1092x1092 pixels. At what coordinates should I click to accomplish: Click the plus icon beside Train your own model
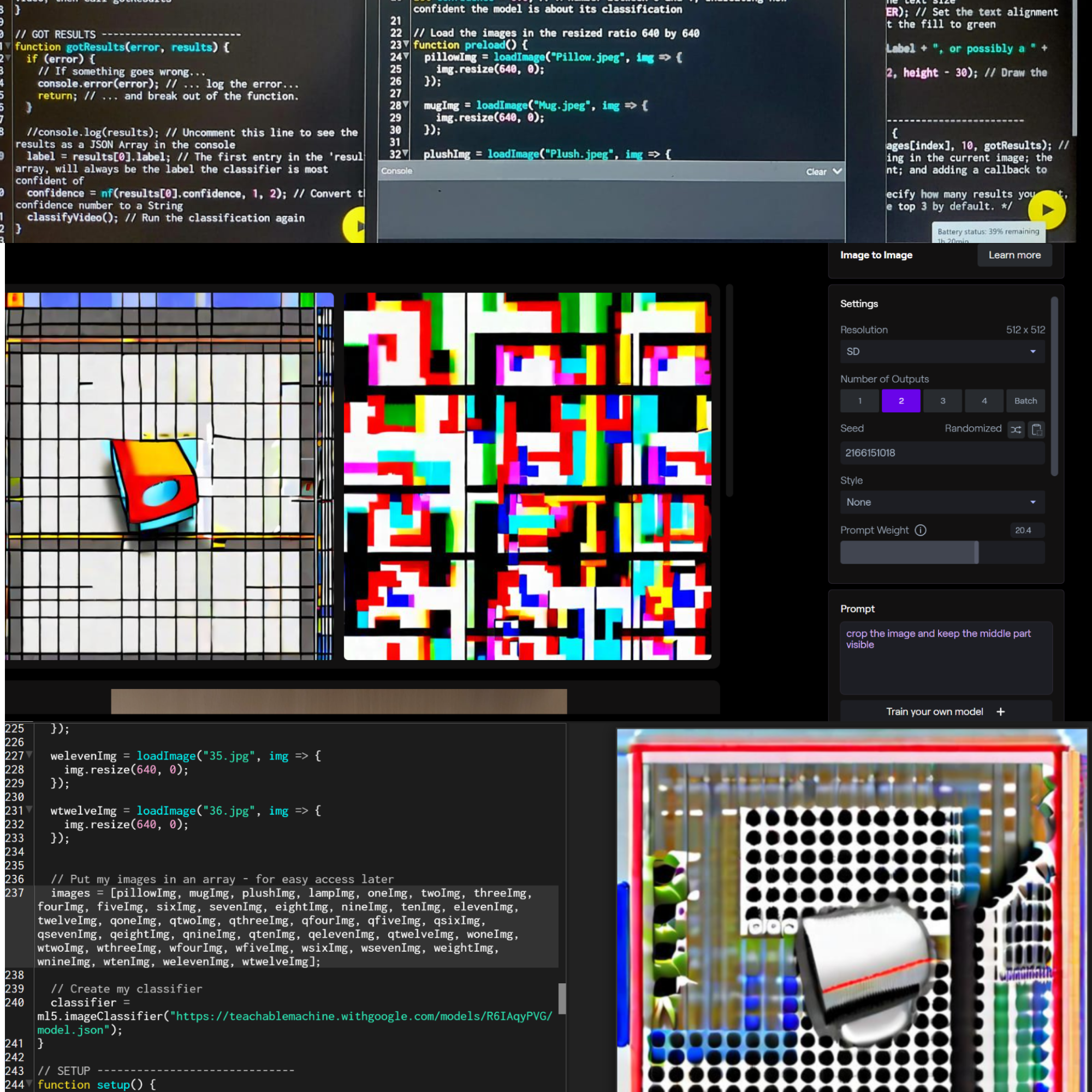tap(1000, 711)
